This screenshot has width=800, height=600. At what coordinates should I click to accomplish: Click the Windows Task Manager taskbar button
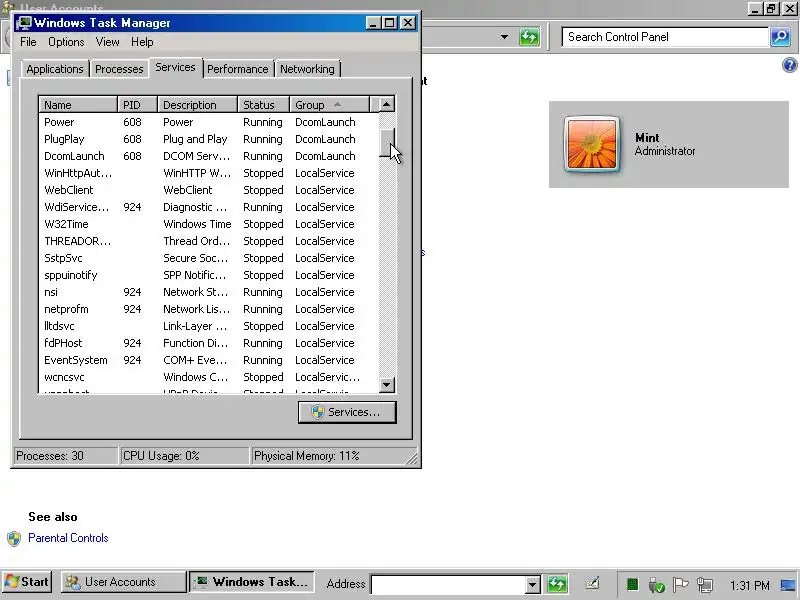click(252, 582)
